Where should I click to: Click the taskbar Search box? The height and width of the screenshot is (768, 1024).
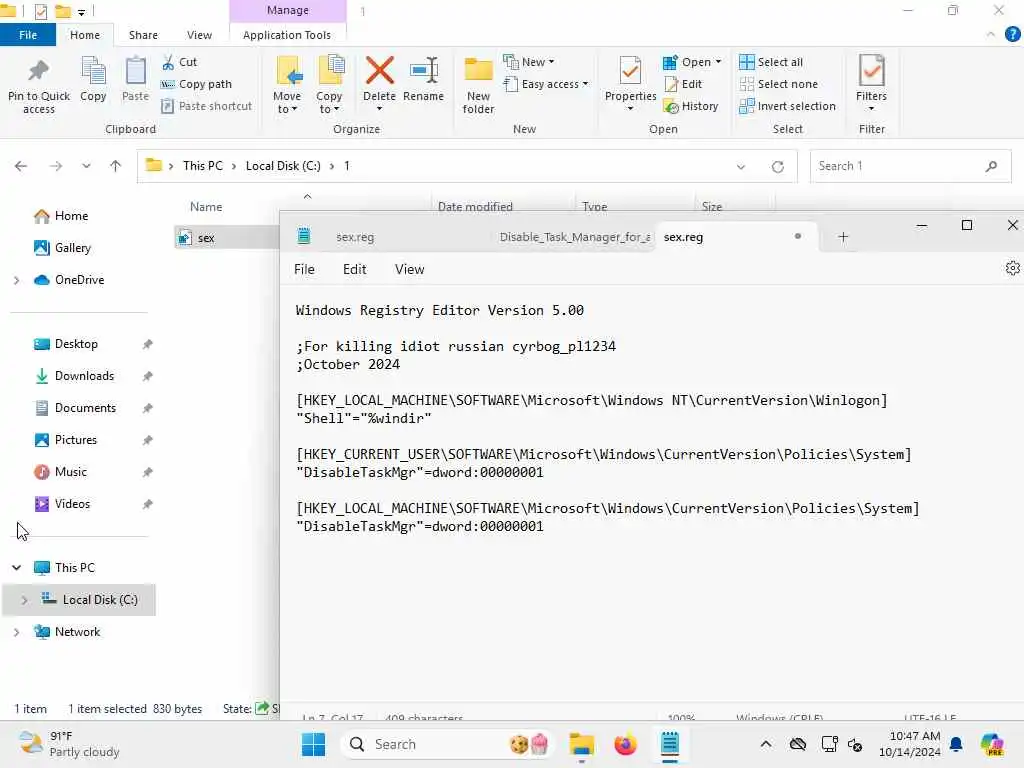point(449,744)
